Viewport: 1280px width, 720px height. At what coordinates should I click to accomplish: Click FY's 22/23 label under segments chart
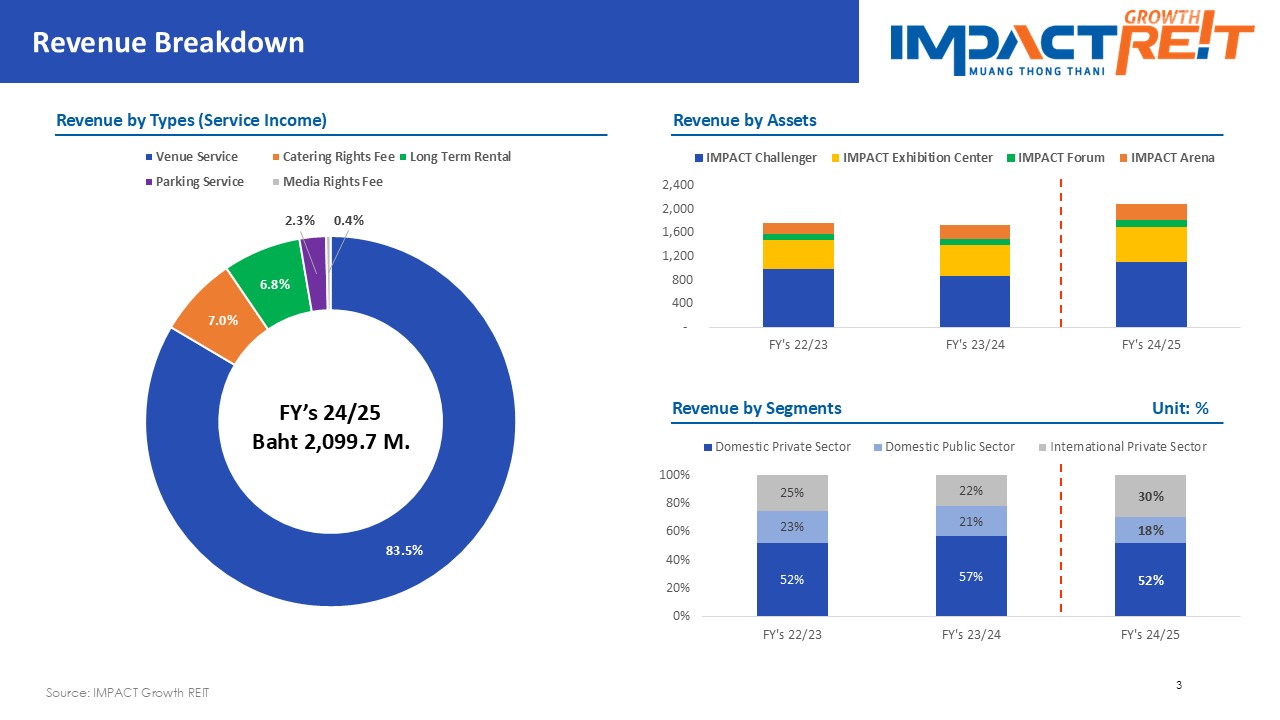click(793, 635)
